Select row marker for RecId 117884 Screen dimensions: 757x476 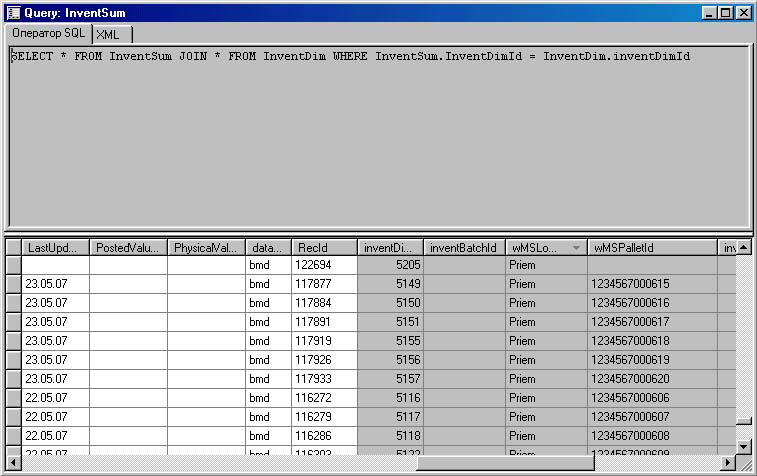click(x=14, y=303)
